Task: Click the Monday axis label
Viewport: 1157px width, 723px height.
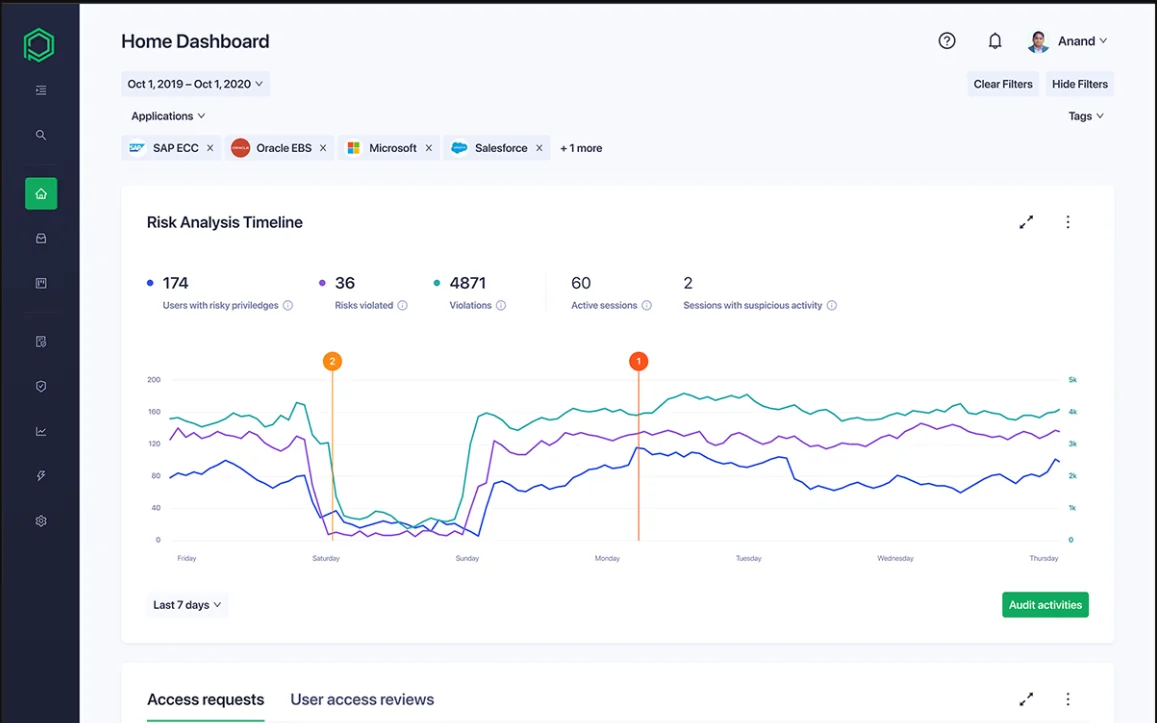Action: click(x=607, y=558)
